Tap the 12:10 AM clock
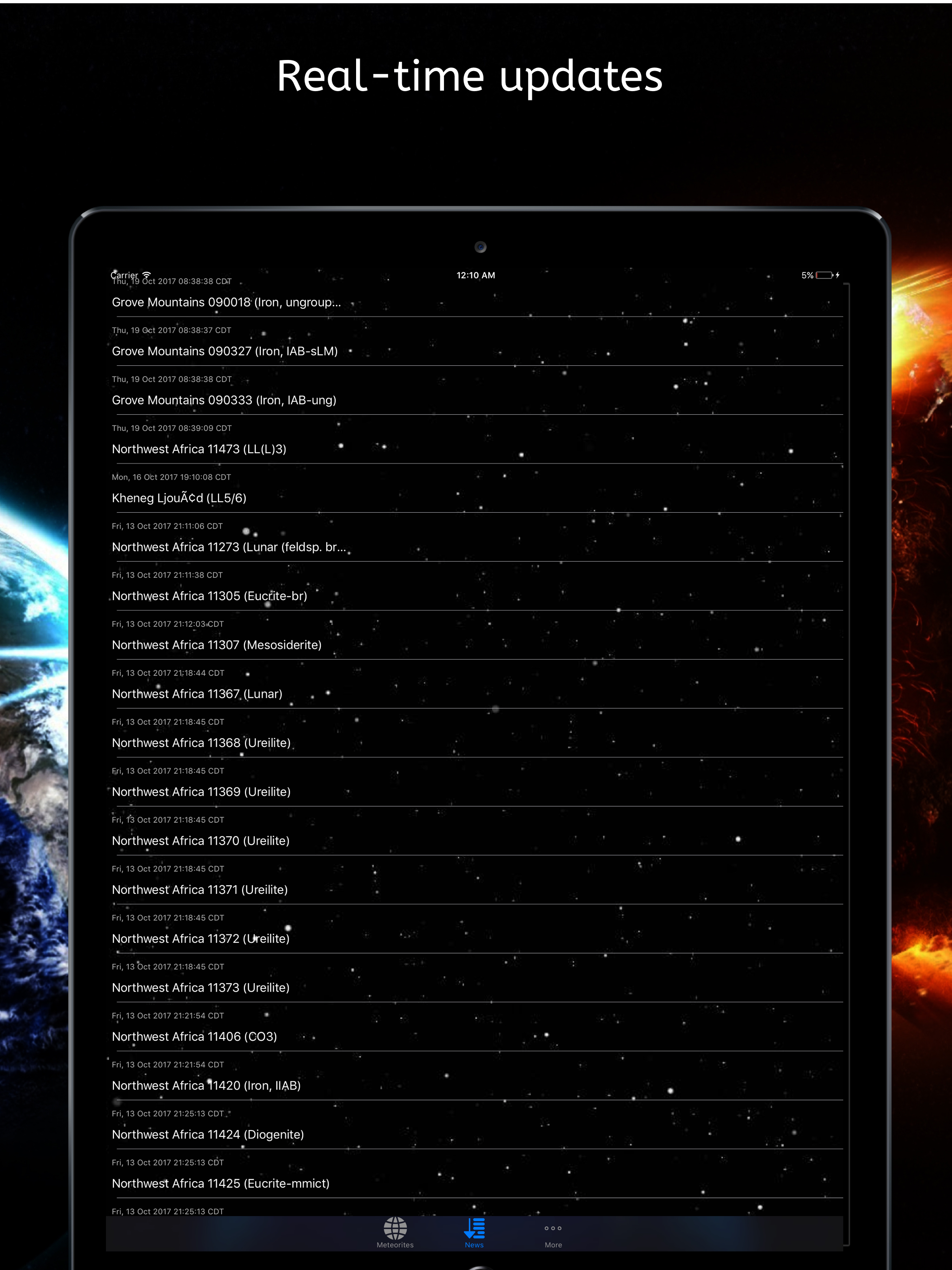The height and width of the screenshot is (1270, 952). 476,275
